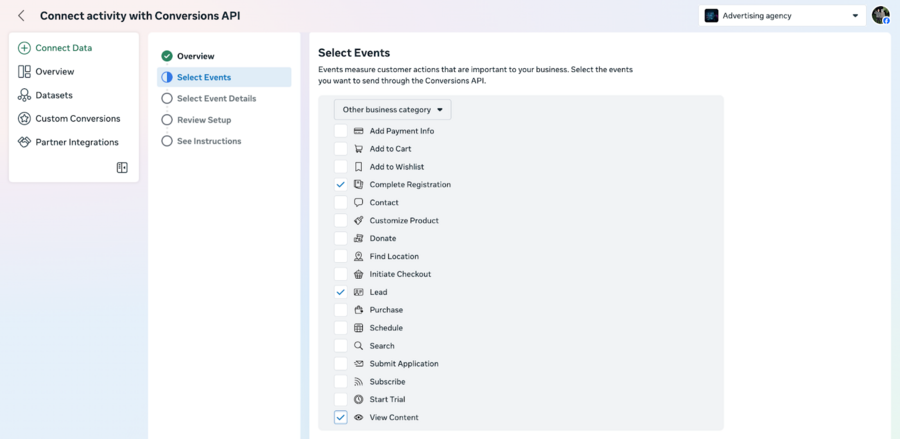Collapse the sidebar using panel icon
900x439 pixels.
[122, 168]
